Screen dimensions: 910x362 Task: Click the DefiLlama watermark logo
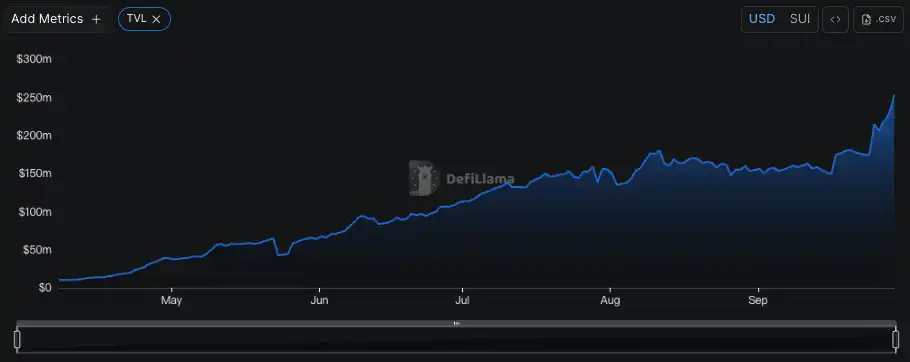[x=461, y=179]
